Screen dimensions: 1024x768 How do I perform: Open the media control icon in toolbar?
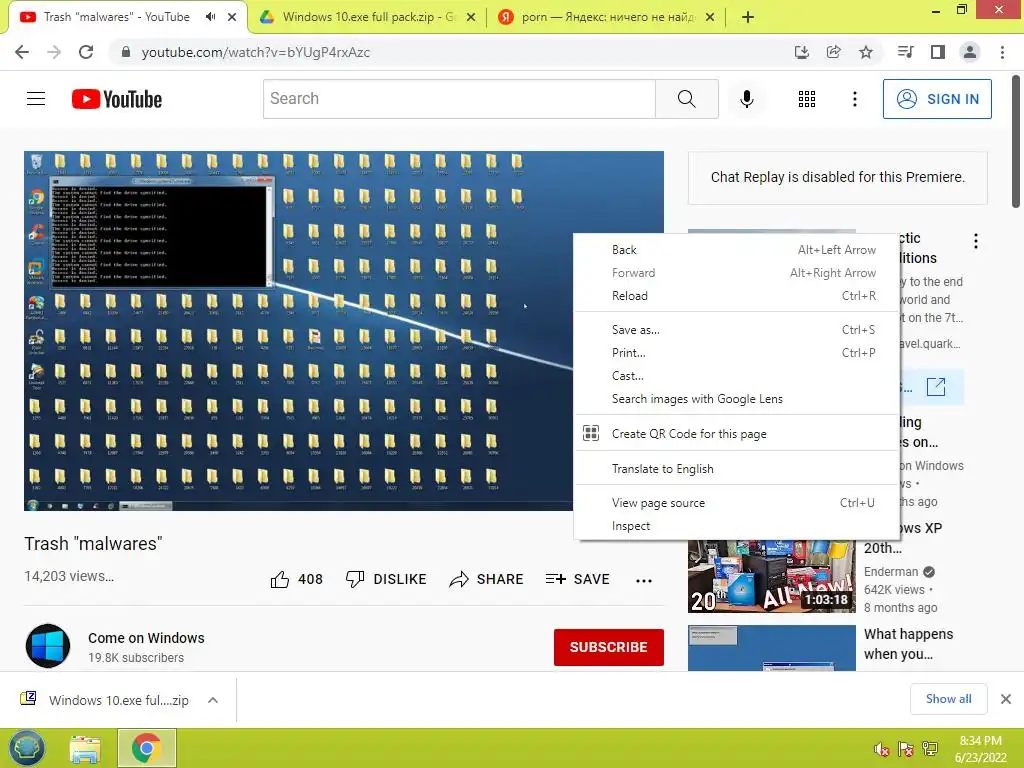coord(906,52)
